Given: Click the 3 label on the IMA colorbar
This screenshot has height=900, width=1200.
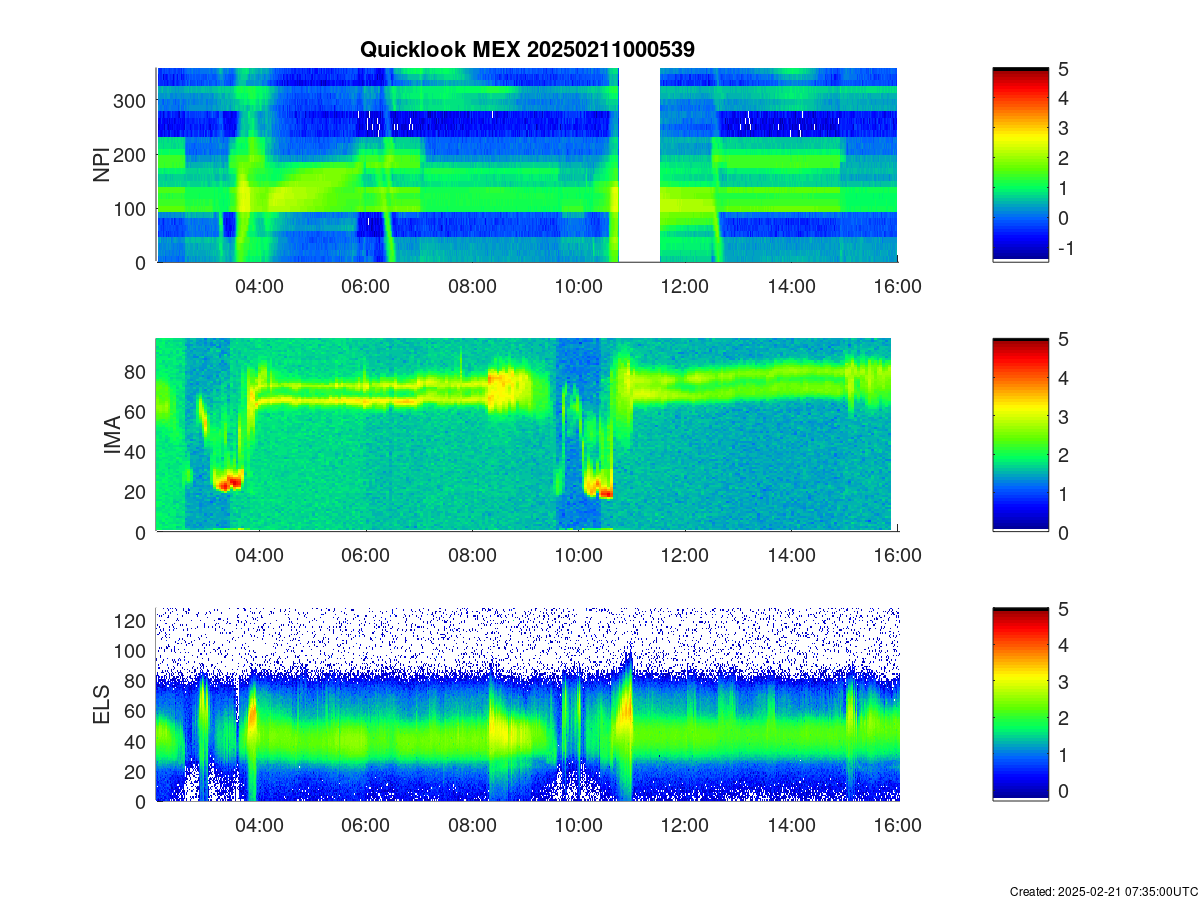Looking at the screenshot, I should tap(1063, 416).
